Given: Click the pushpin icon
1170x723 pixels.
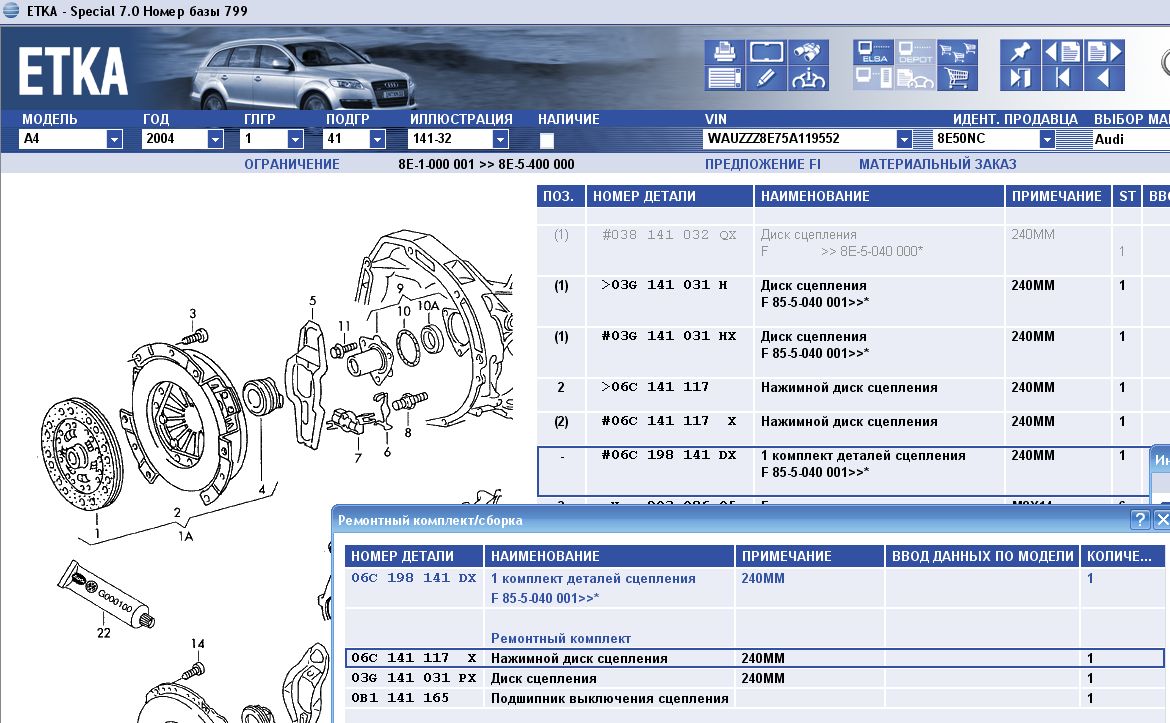Looking at the screenshot, I should coord(1020,52).
